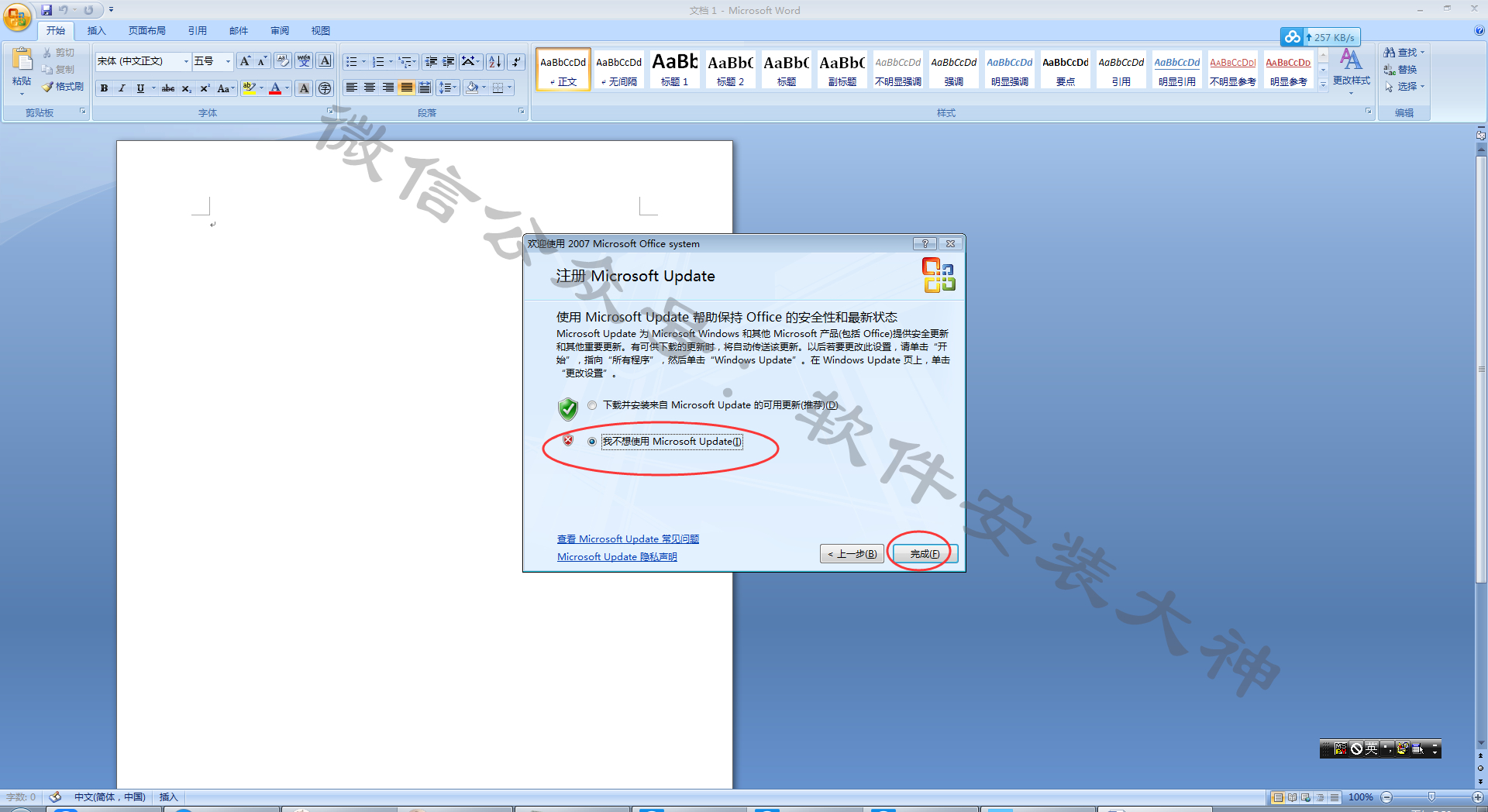Click the 100% zoom level indicator
This screenshot has width=1488, height=812.
pyautogui.click(x=1361, y=797)
